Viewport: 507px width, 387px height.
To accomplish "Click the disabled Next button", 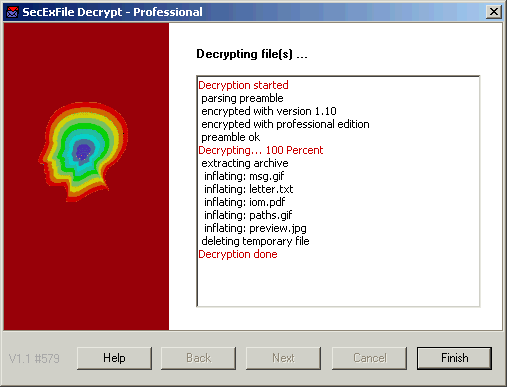I will 283,358.
